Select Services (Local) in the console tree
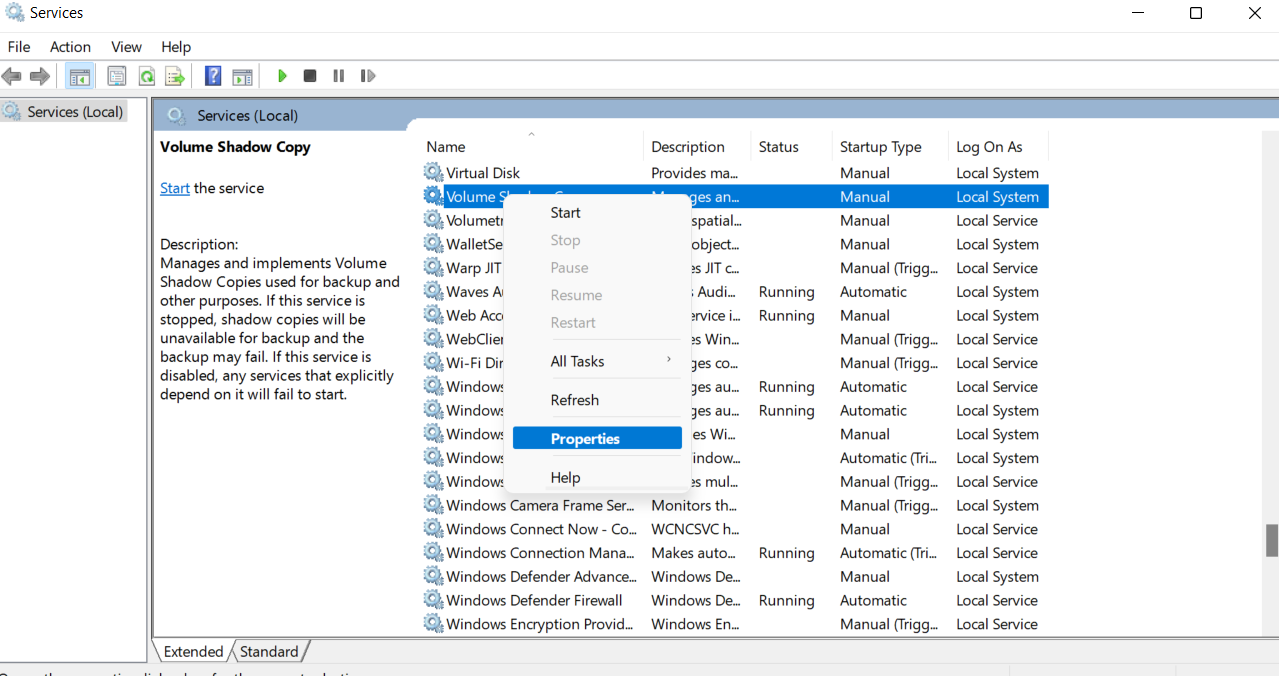The height and width of the screenshot is (676, 1279). click(x=75, y=112)
